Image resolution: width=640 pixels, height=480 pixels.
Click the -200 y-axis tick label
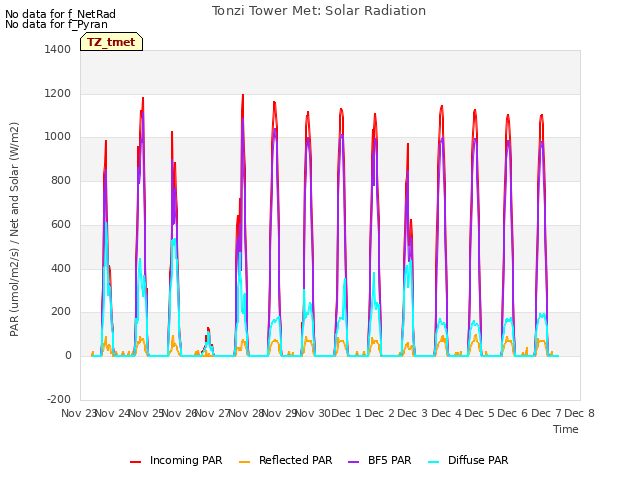point(59,399)
